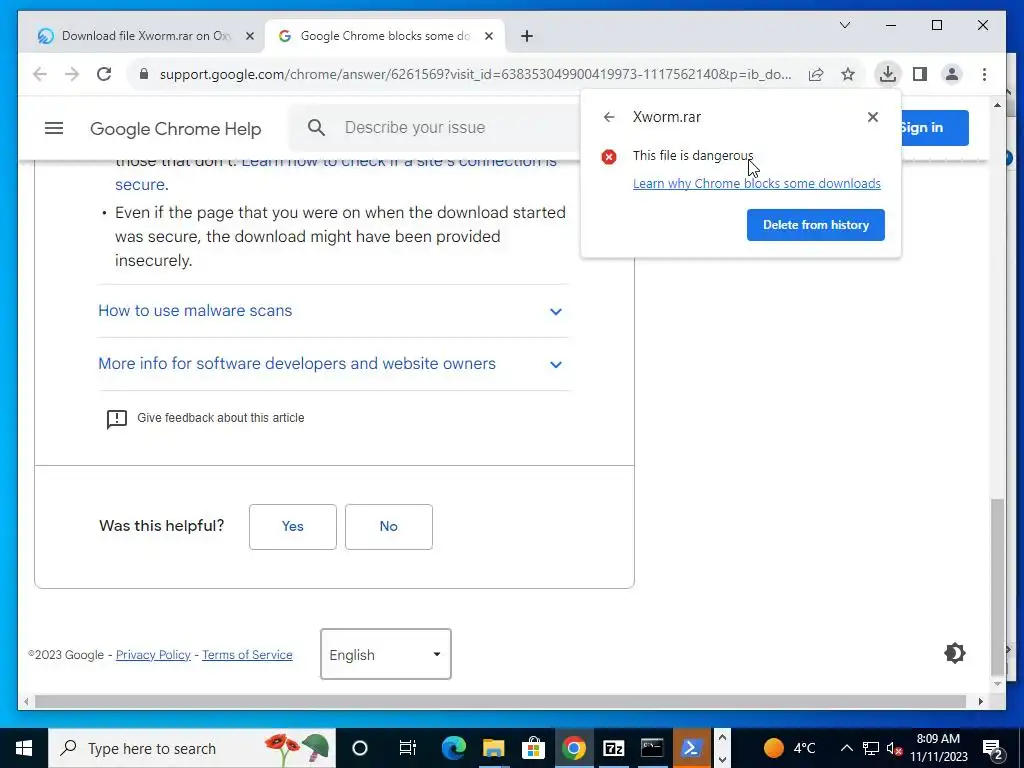Open the tab search chevron

[x=844, y=25]
